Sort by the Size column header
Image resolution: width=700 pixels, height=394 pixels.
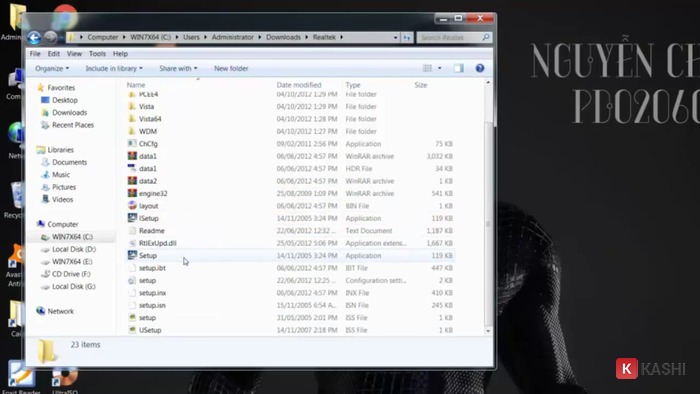click(421, 85)
